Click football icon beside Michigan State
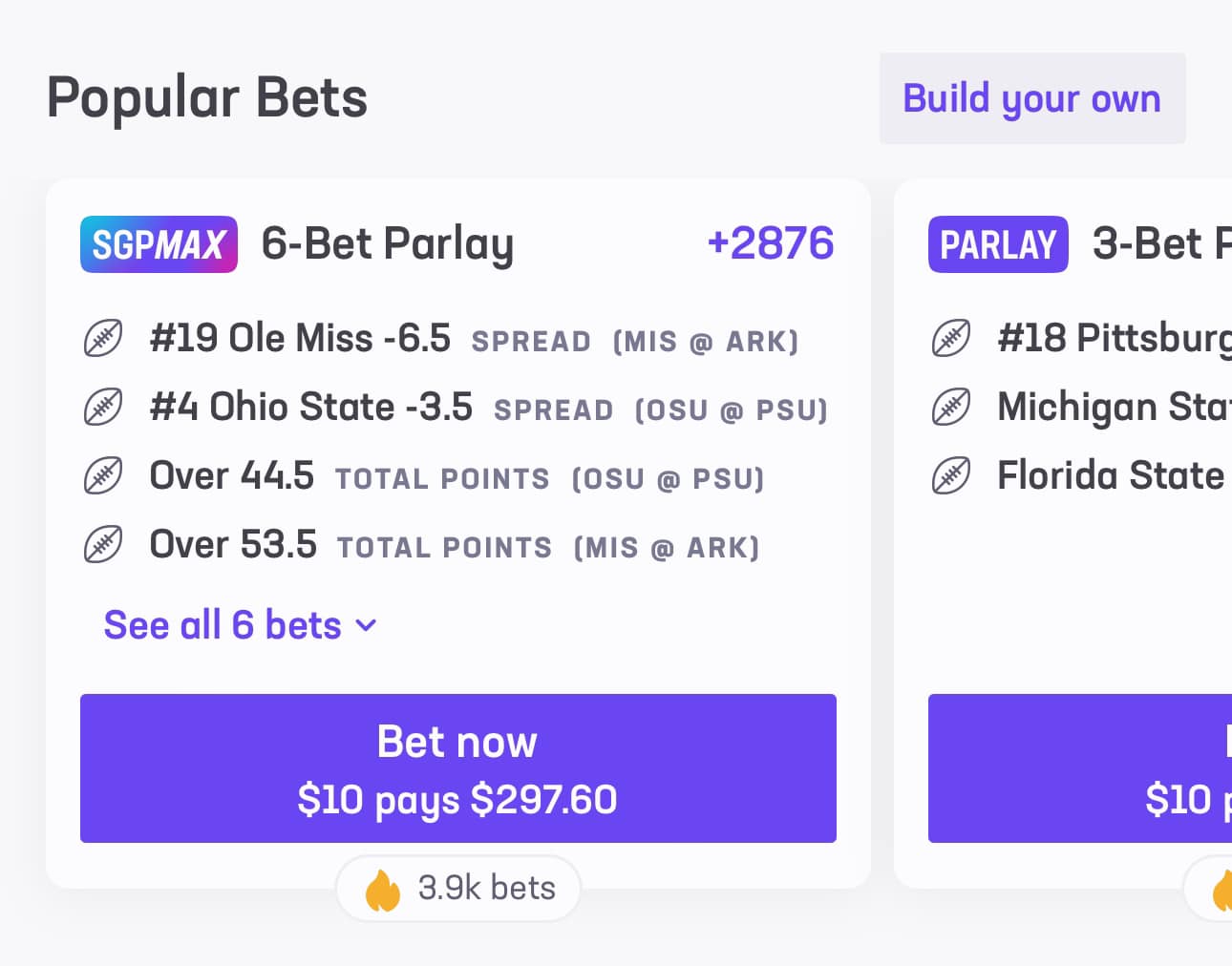 (x=951, y=408)
